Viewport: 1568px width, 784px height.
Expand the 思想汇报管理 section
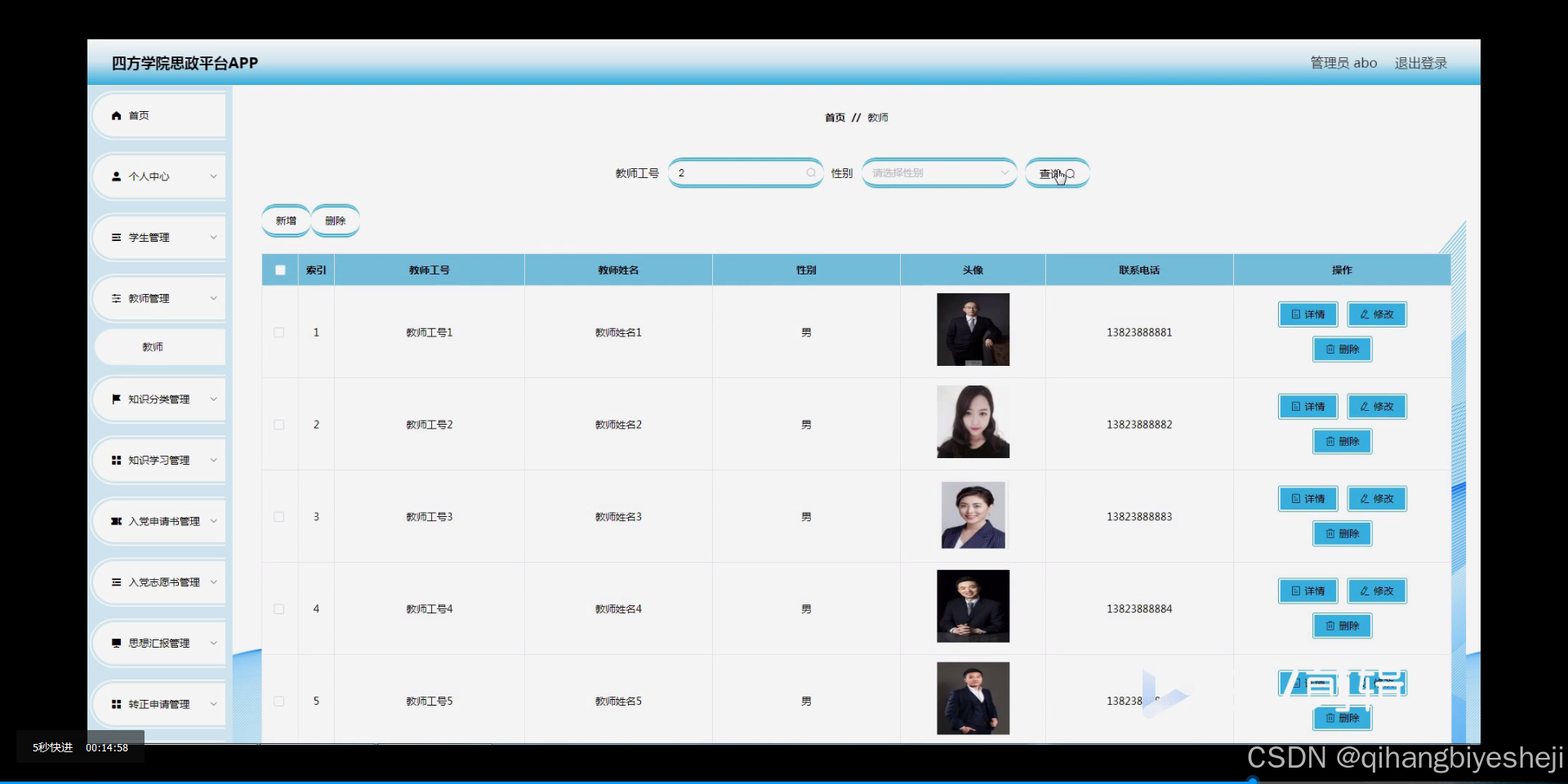pos(158,643)
